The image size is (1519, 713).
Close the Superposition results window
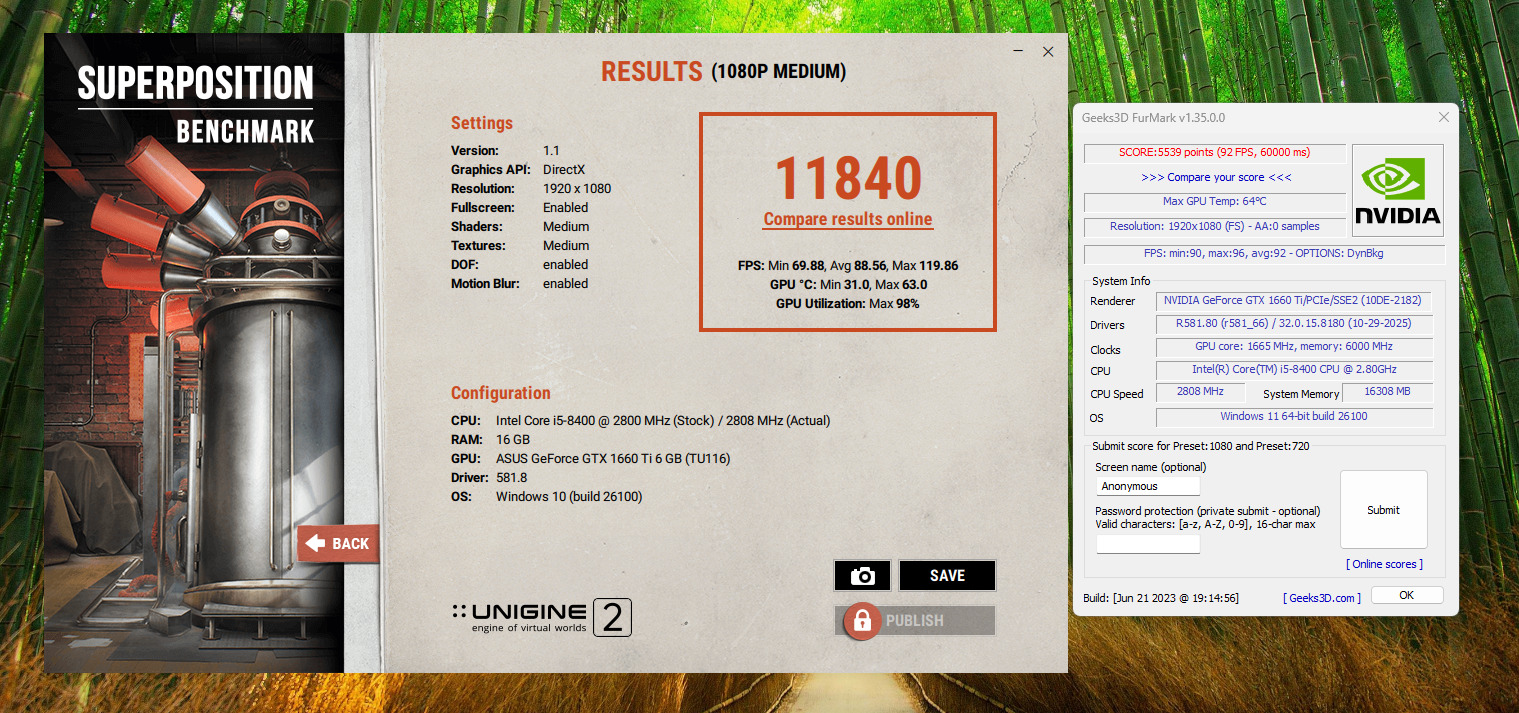tap(1048, 52)
